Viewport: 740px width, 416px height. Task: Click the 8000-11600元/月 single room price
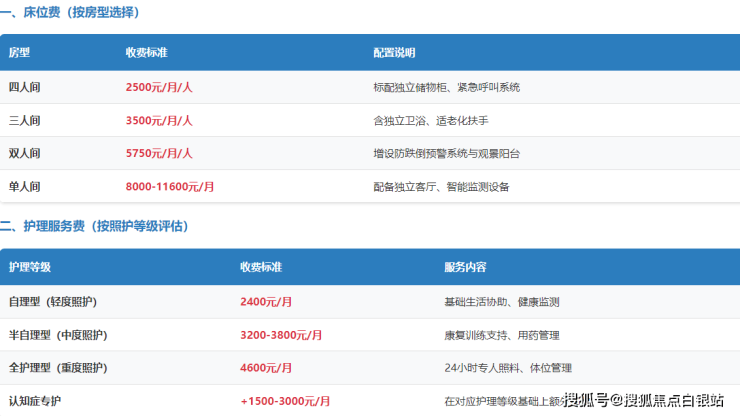pyautogui.click(x=170, y=186)
